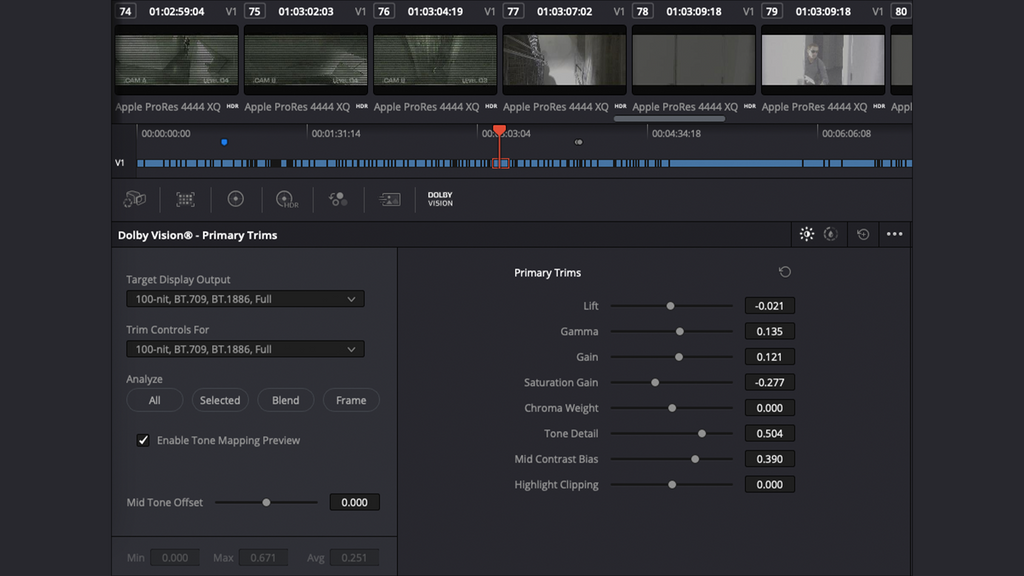Adjust the Lift slider
Viewport: 1024px width, 576px height.
tap(670, 306)
